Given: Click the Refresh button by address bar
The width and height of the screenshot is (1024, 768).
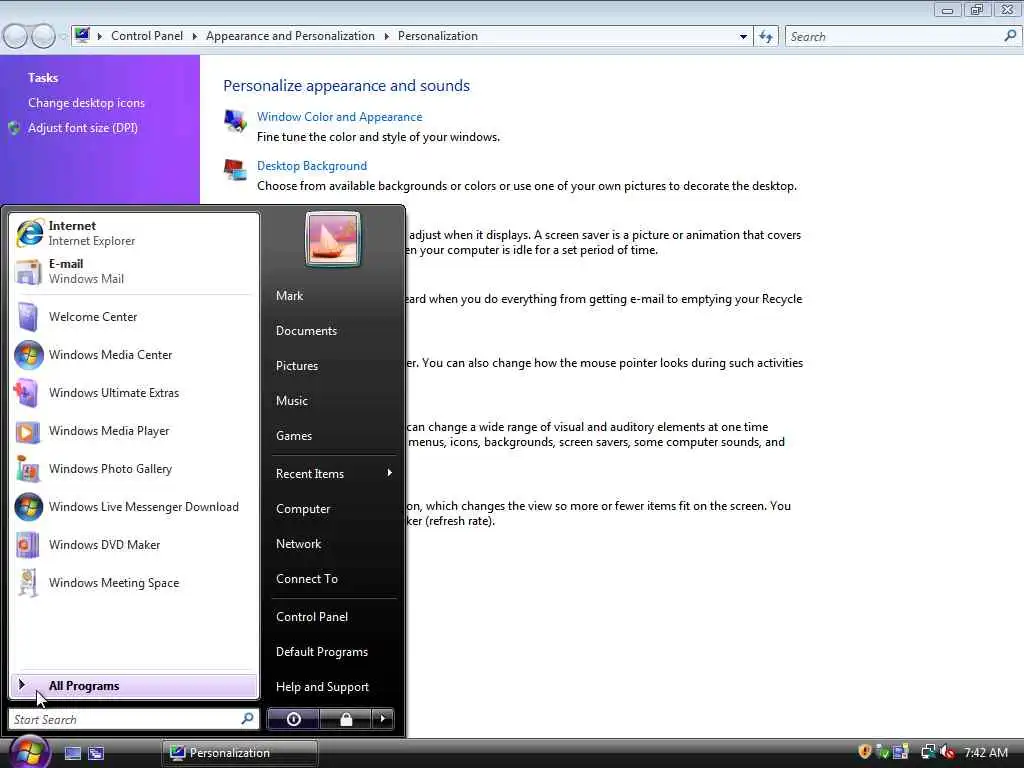Looking at the screenshot, I should coord(766,37).
